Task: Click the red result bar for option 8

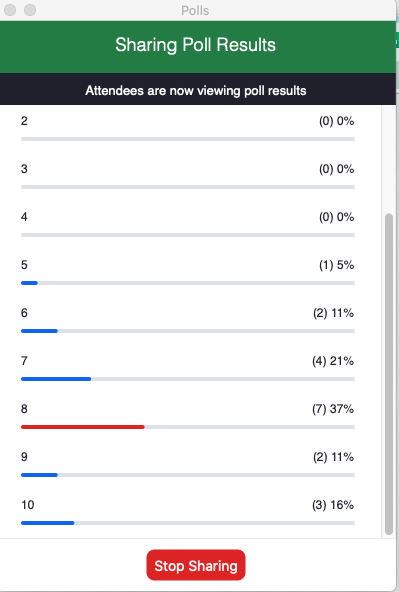Action: [83, 427]
